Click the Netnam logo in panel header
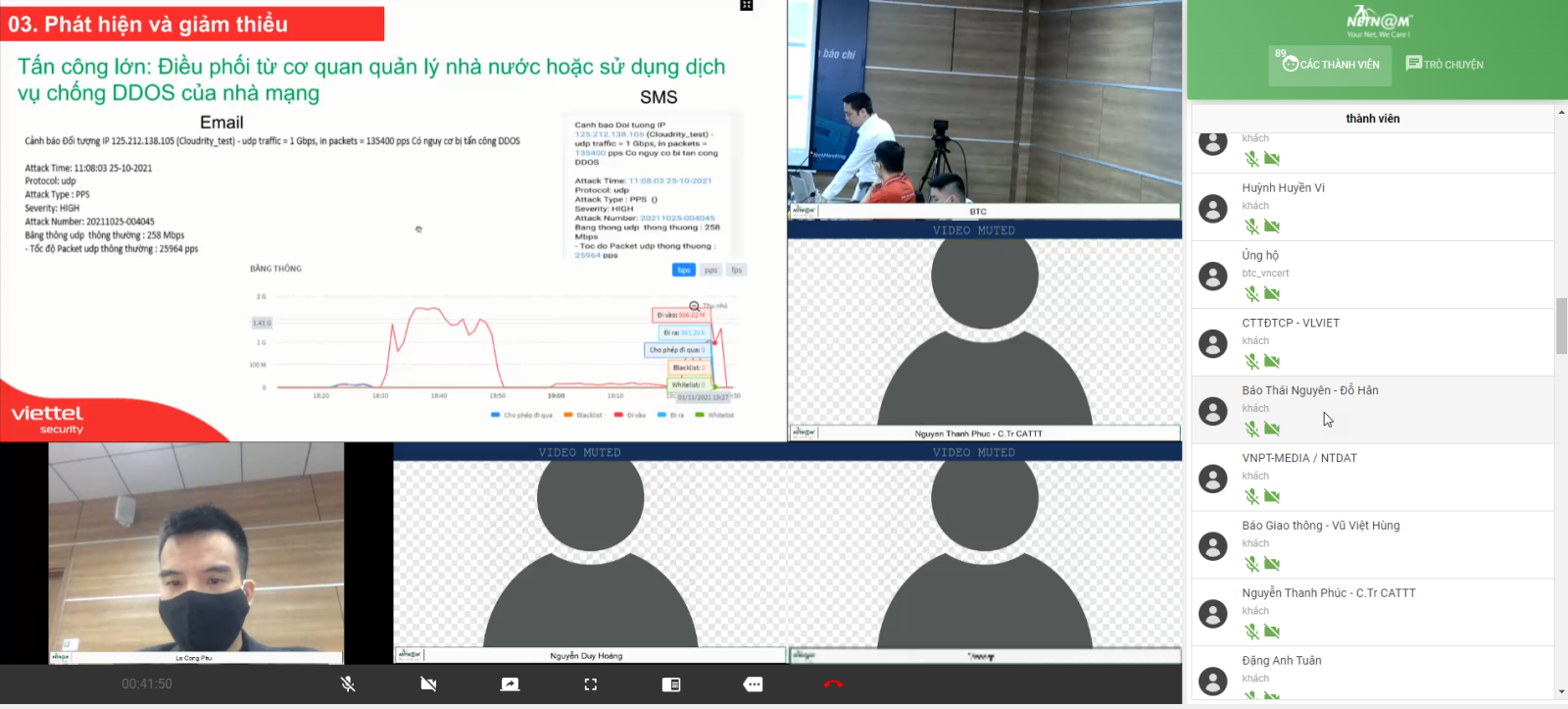 pos(1378,21)
